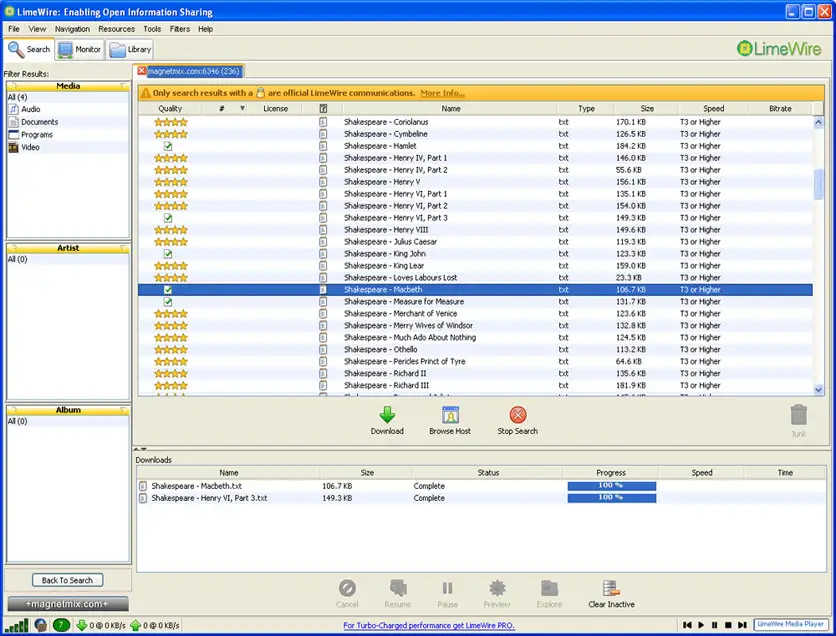
Task: Collapse the Artist filter box arrow
Action: tap(124, 248)
